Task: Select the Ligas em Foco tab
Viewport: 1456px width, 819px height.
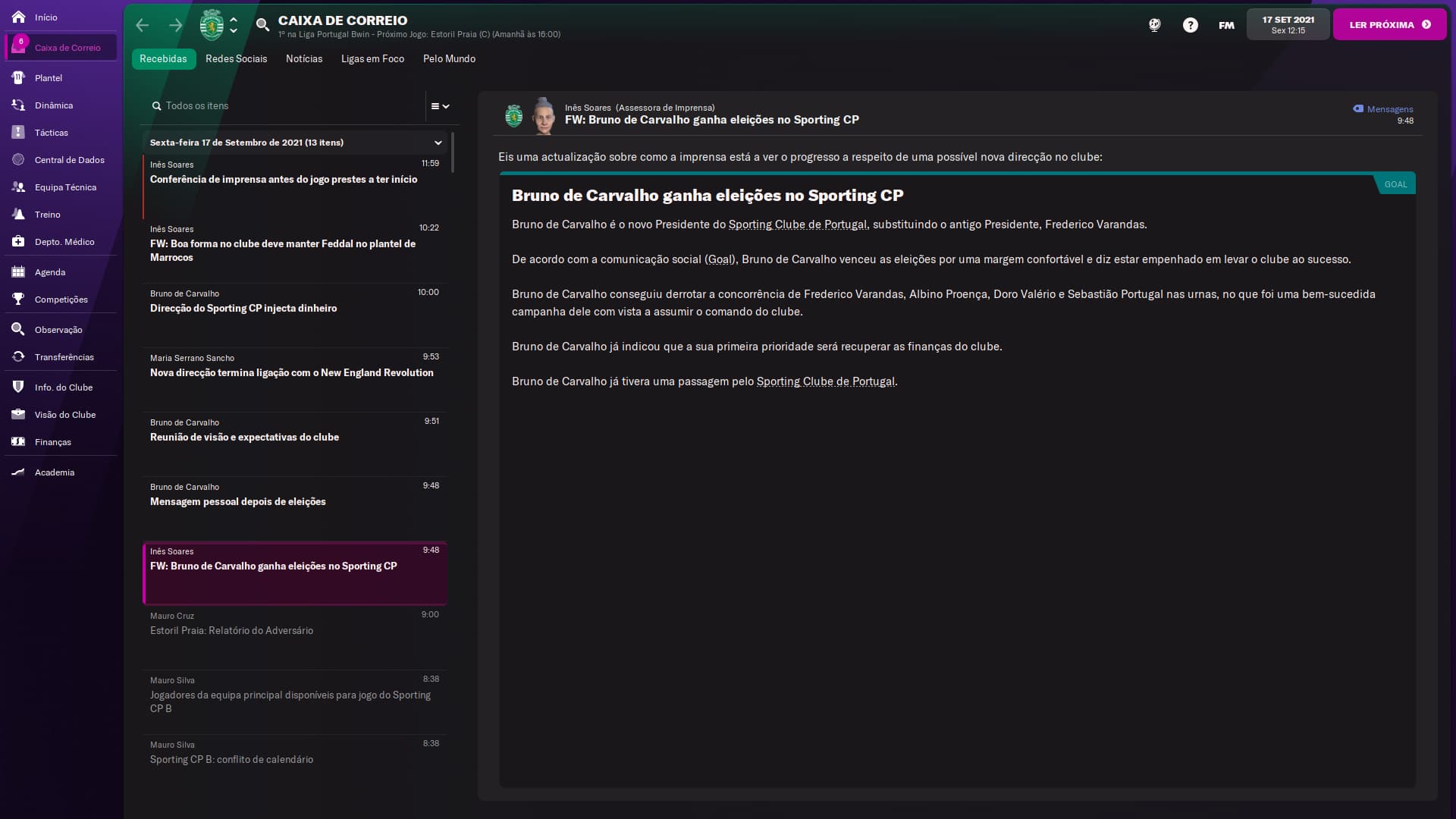Action: (372, 58)
